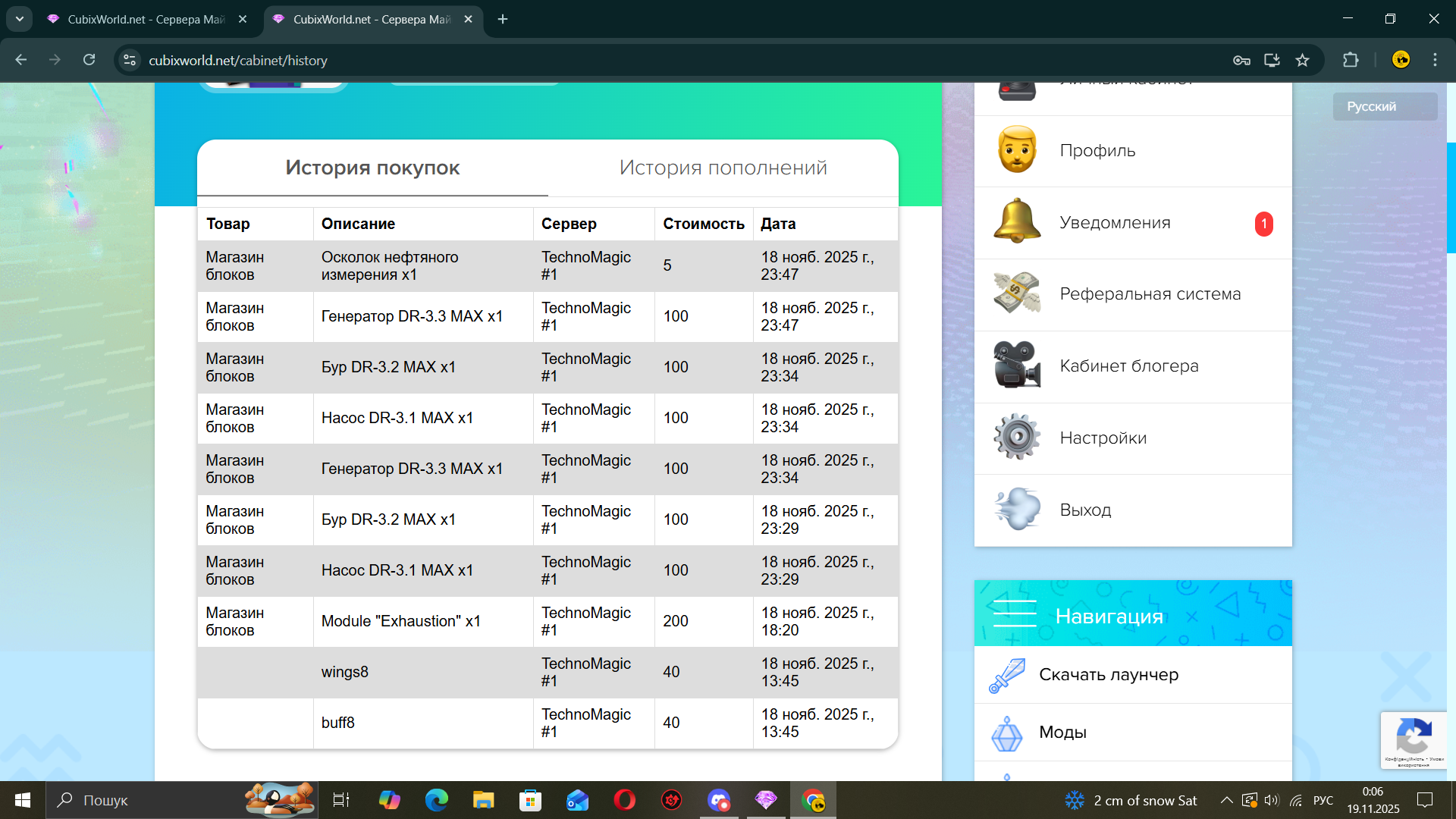Click the blogger cabinet camera icon
Viewport: 1456px width, 819px height.
[1017, 366]
